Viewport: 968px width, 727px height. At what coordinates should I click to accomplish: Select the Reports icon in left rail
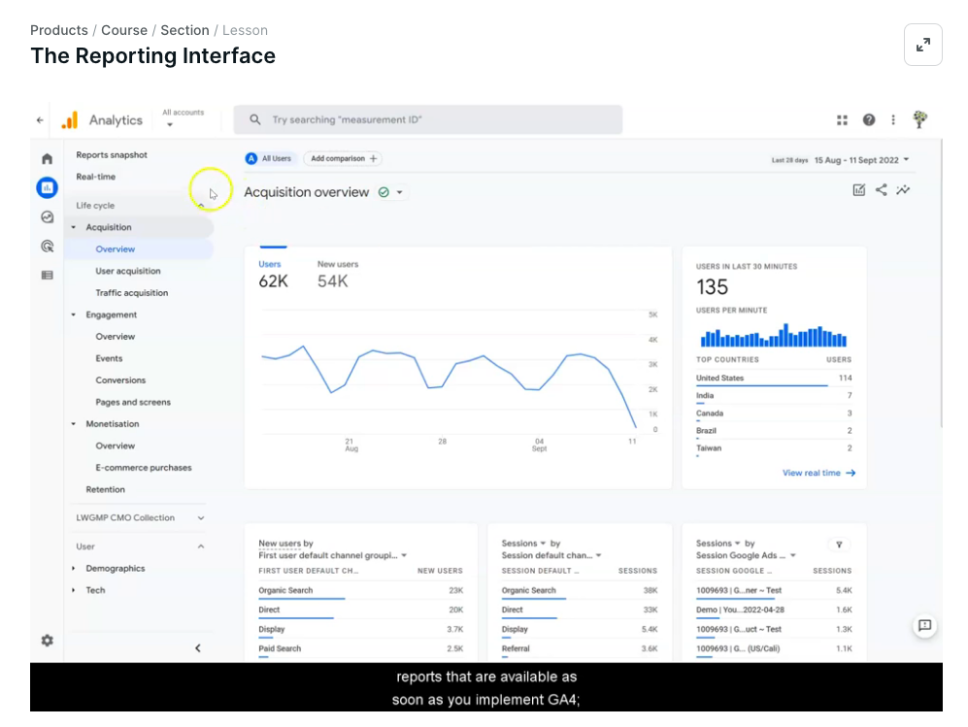pos(46,187)
